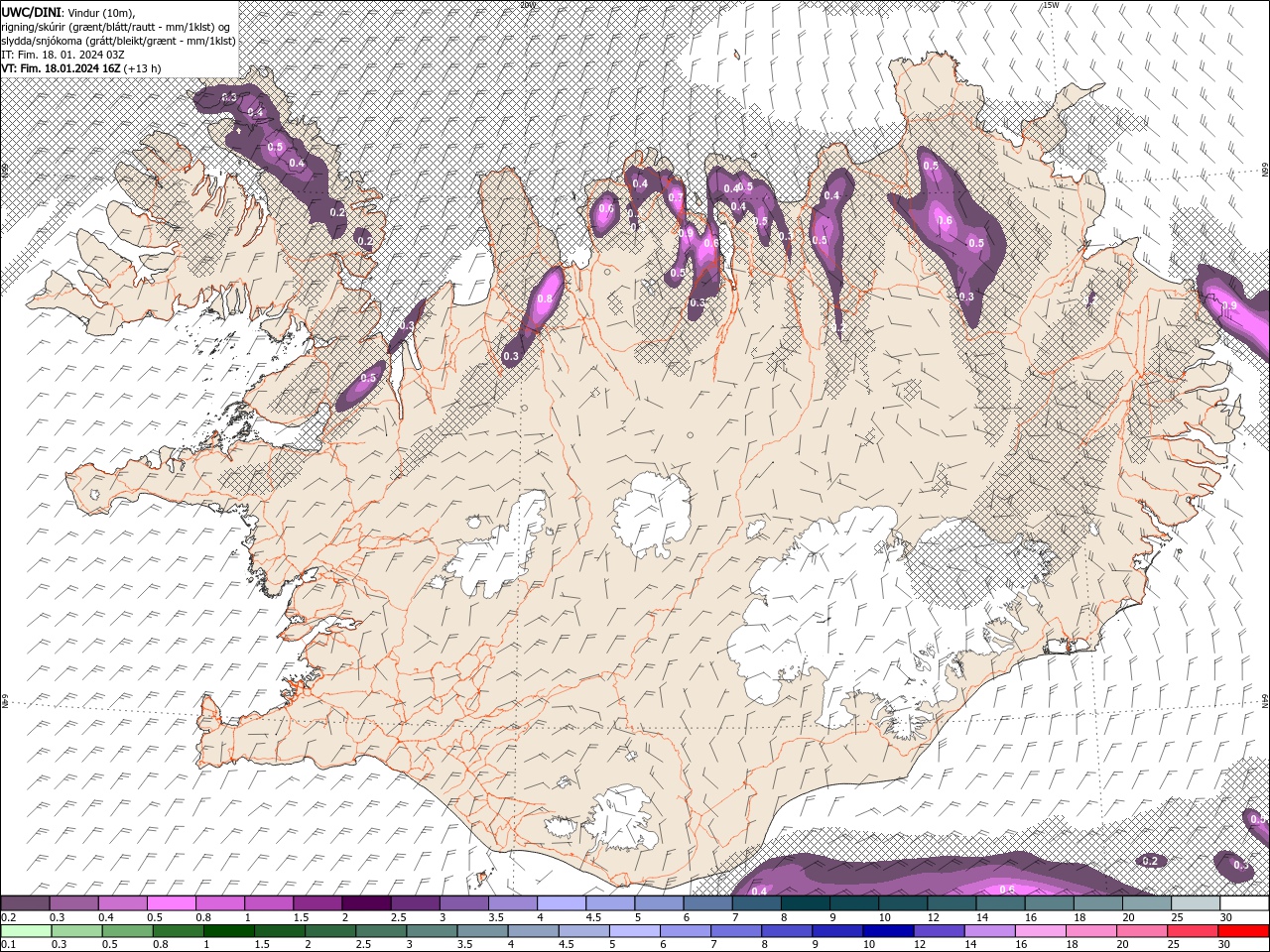Click the darkest purple snow-scale swatch at 2
This screenshot has height=952, width=1270.
point(365,903)
